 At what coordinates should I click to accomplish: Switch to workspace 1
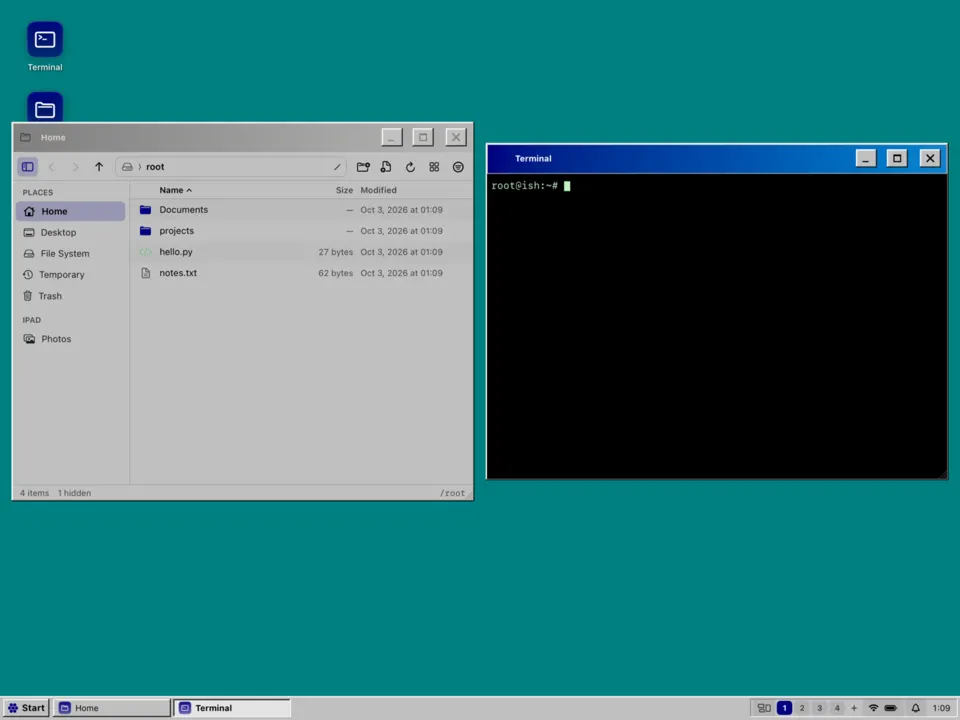pyautogui.click(x=784, y=708)
